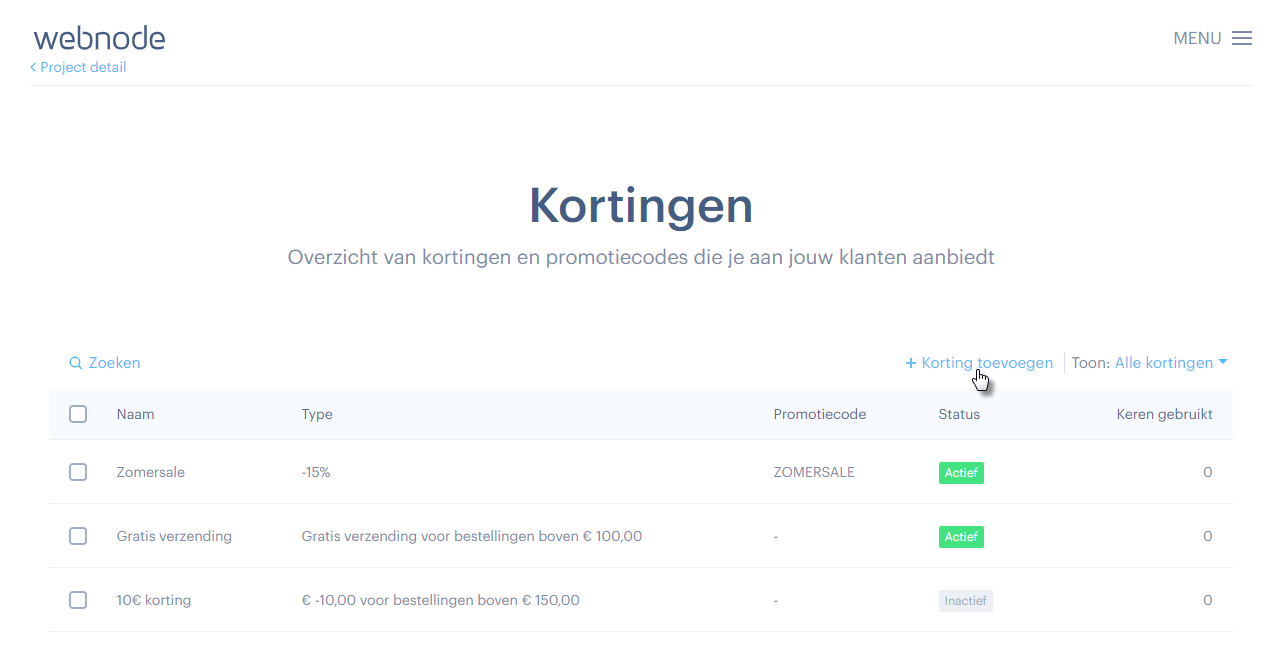
Task: Open the Alle kortingen filter dropdown
Action: [1163, 362]
